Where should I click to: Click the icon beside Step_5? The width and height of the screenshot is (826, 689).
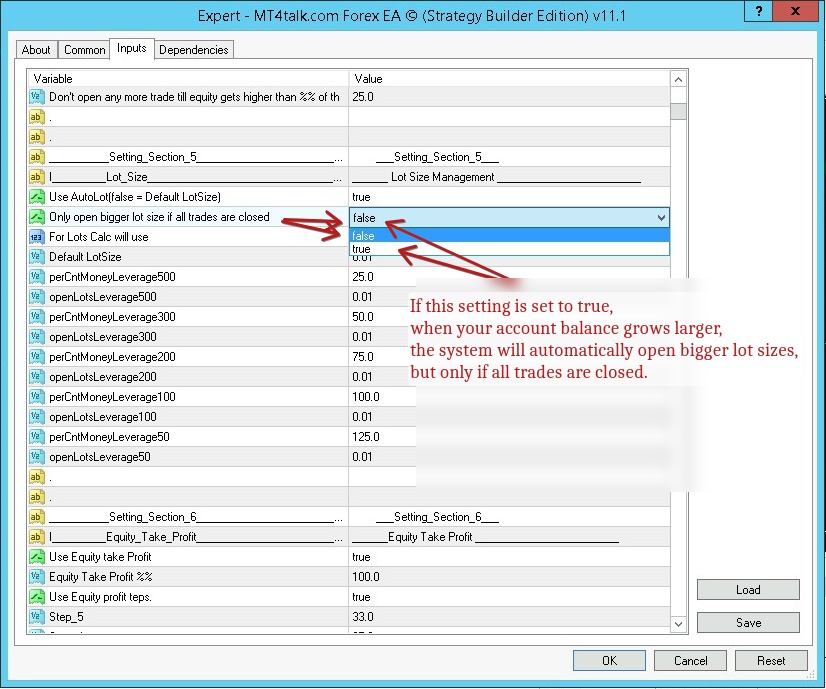click(x=36, y=617)
